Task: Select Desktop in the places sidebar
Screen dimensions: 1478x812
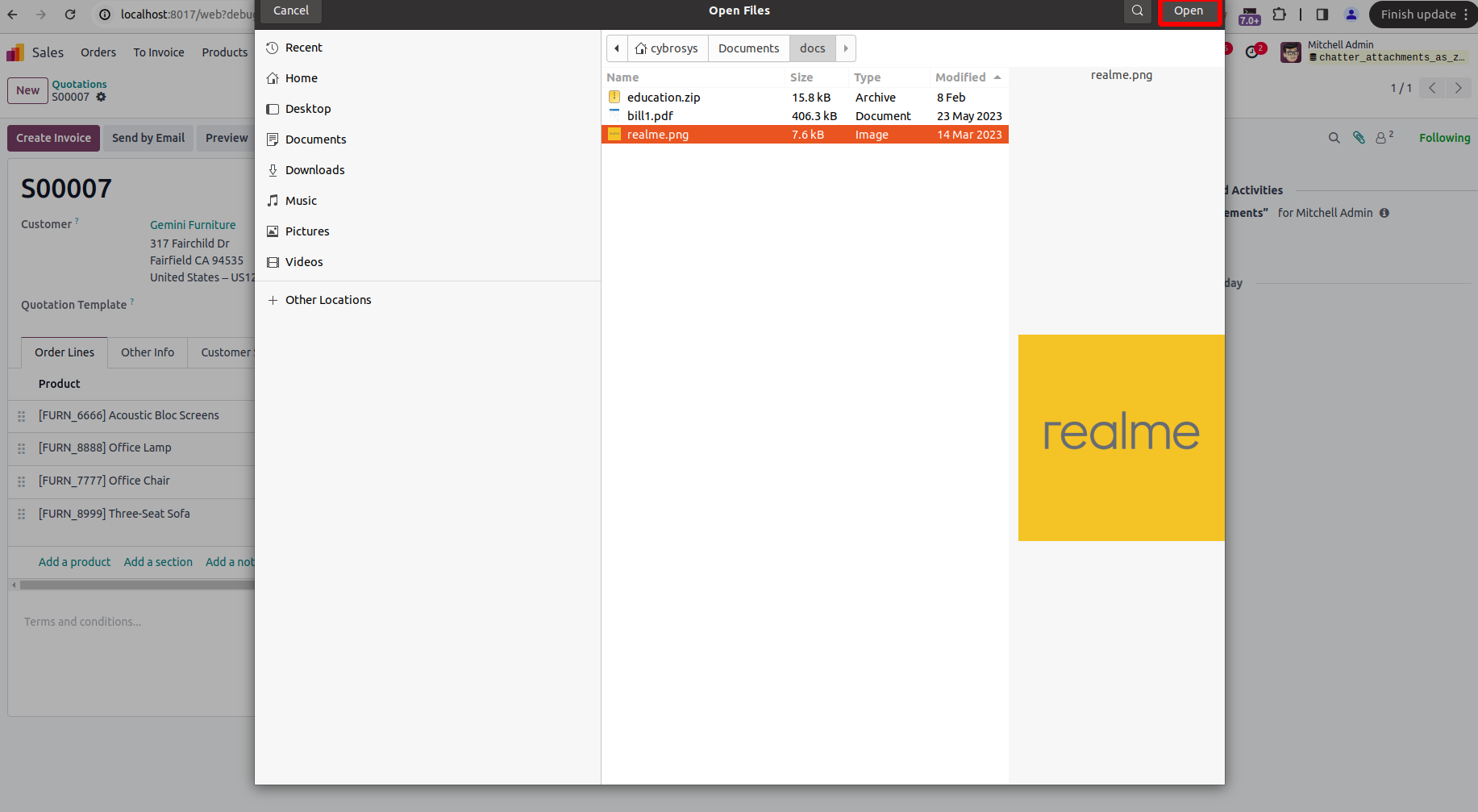Action: pos(307,109)
